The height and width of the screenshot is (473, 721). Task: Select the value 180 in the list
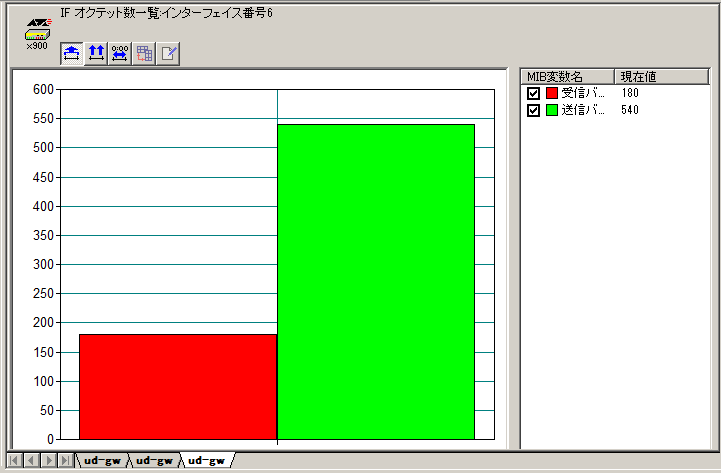pyautogui.click(x=630, y=93)
